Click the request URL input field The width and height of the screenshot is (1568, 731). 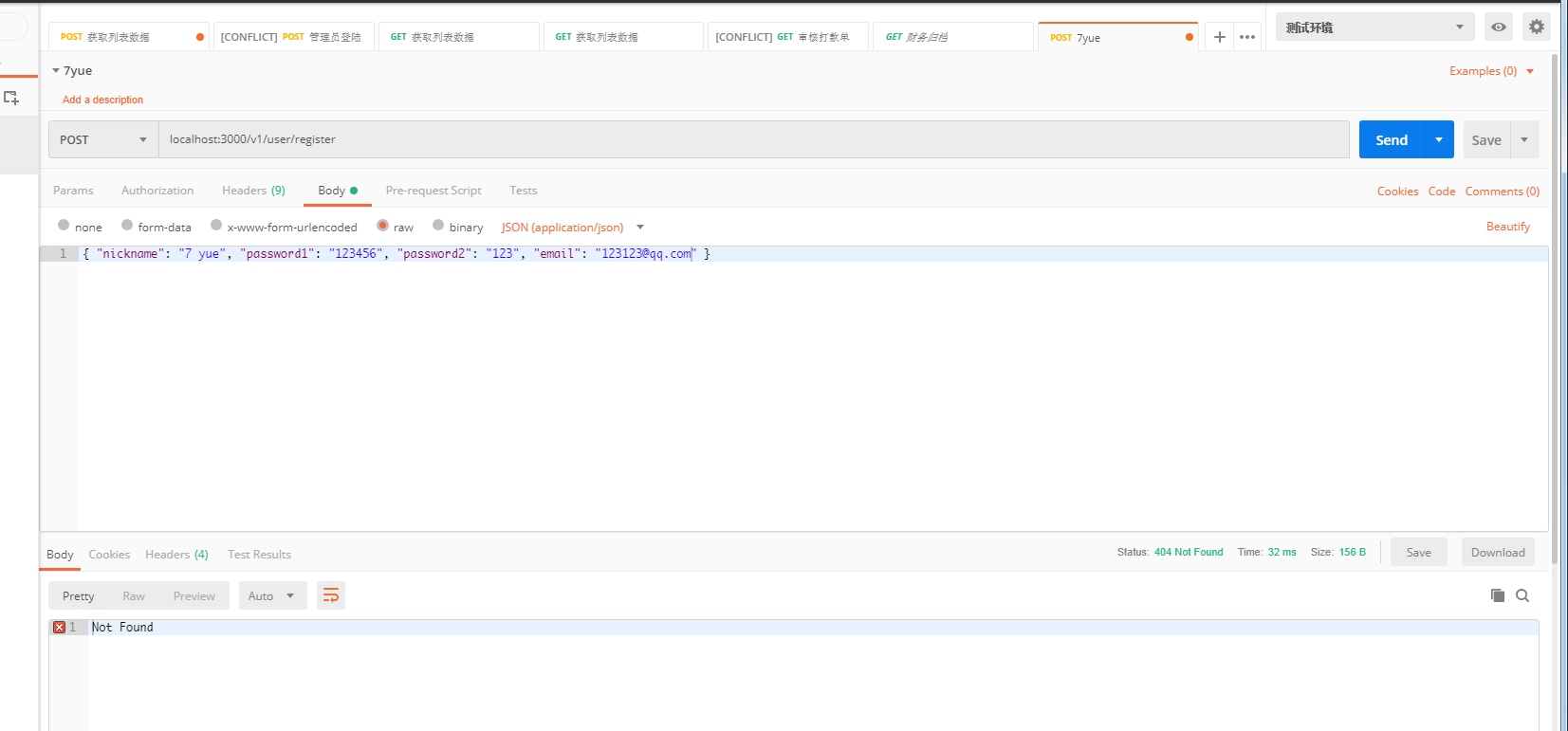754,139
